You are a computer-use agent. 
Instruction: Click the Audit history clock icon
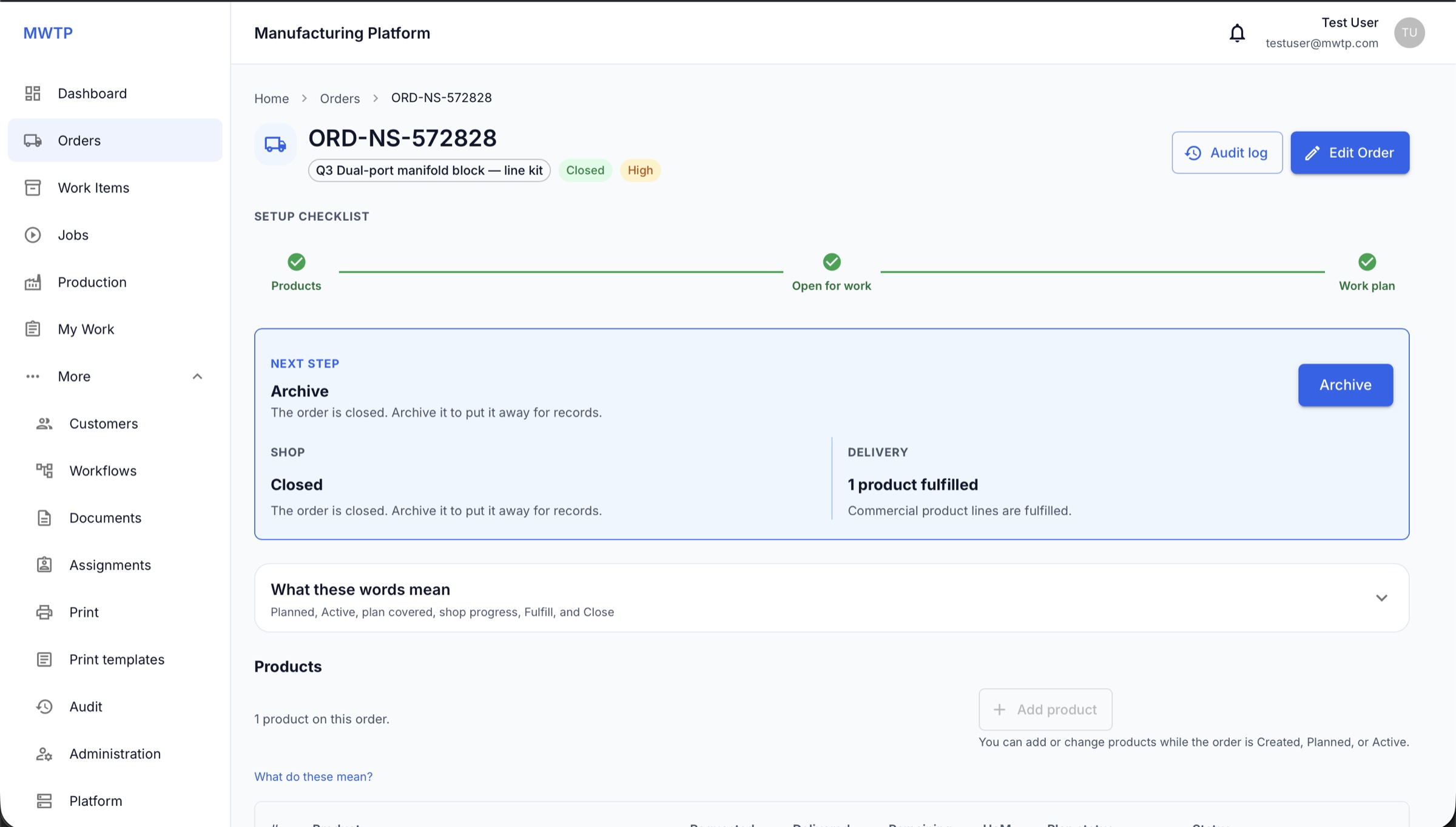click(x=44, y=707)
